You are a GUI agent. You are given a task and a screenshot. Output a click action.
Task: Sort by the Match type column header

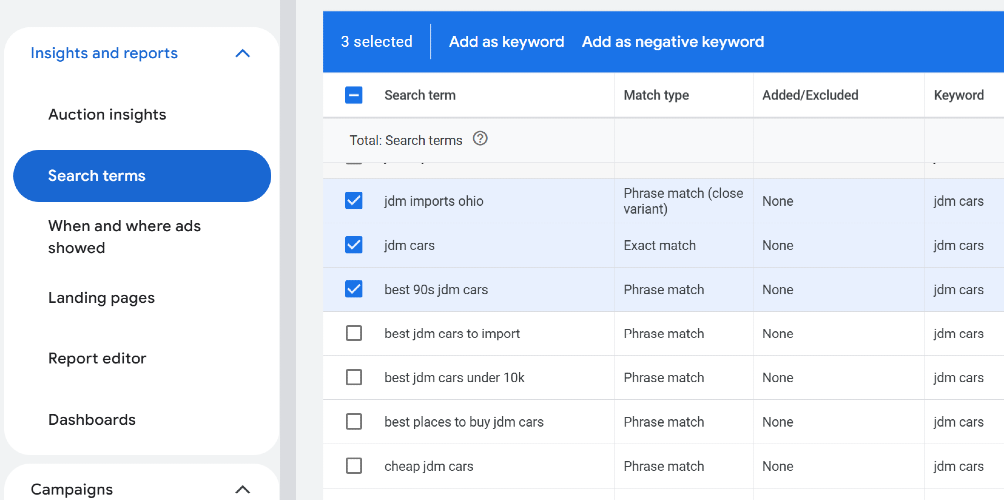point(656,95)
